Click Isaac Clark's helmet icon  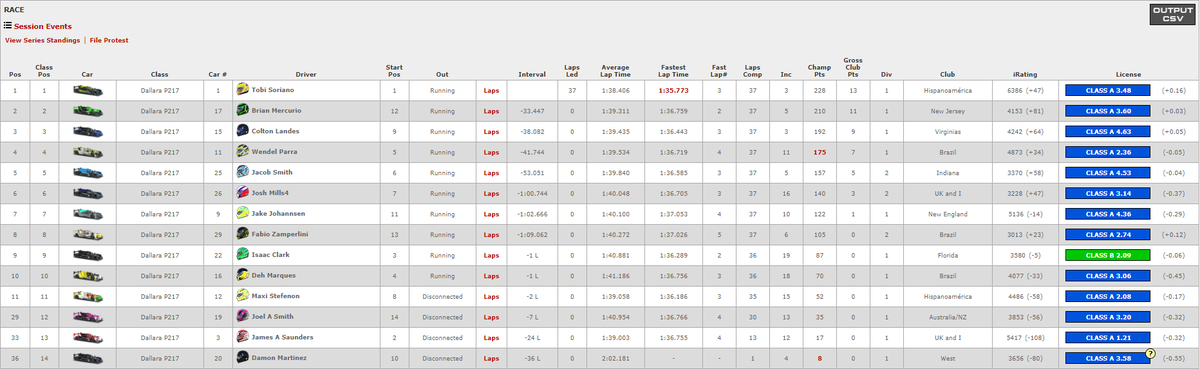pos(242,254)
